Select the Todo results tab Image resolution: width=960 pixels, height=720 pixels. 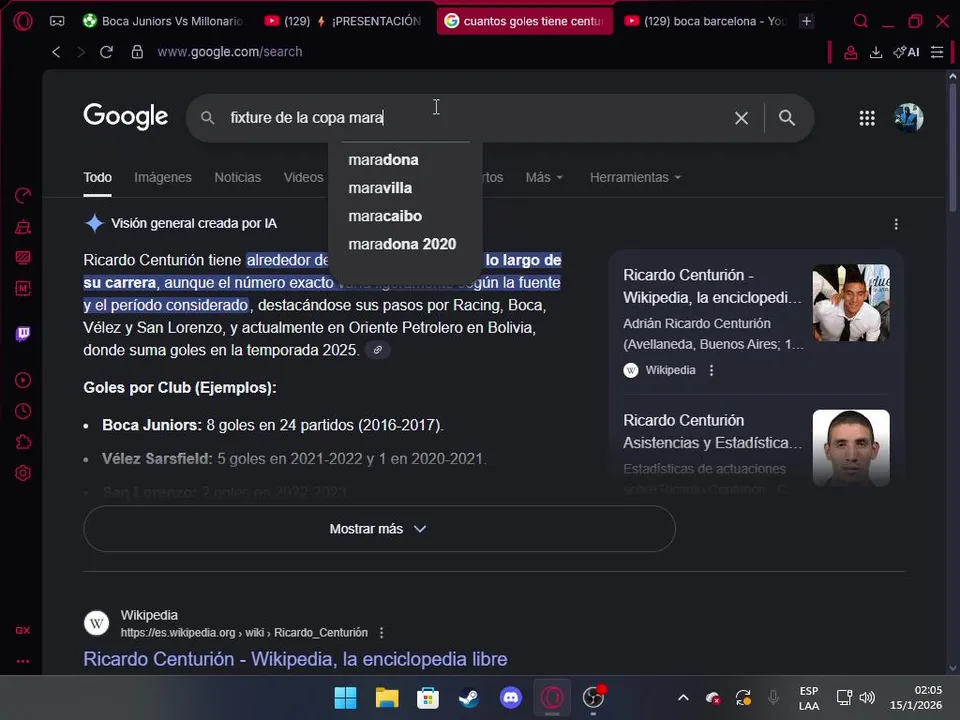(x=97, y=178)
